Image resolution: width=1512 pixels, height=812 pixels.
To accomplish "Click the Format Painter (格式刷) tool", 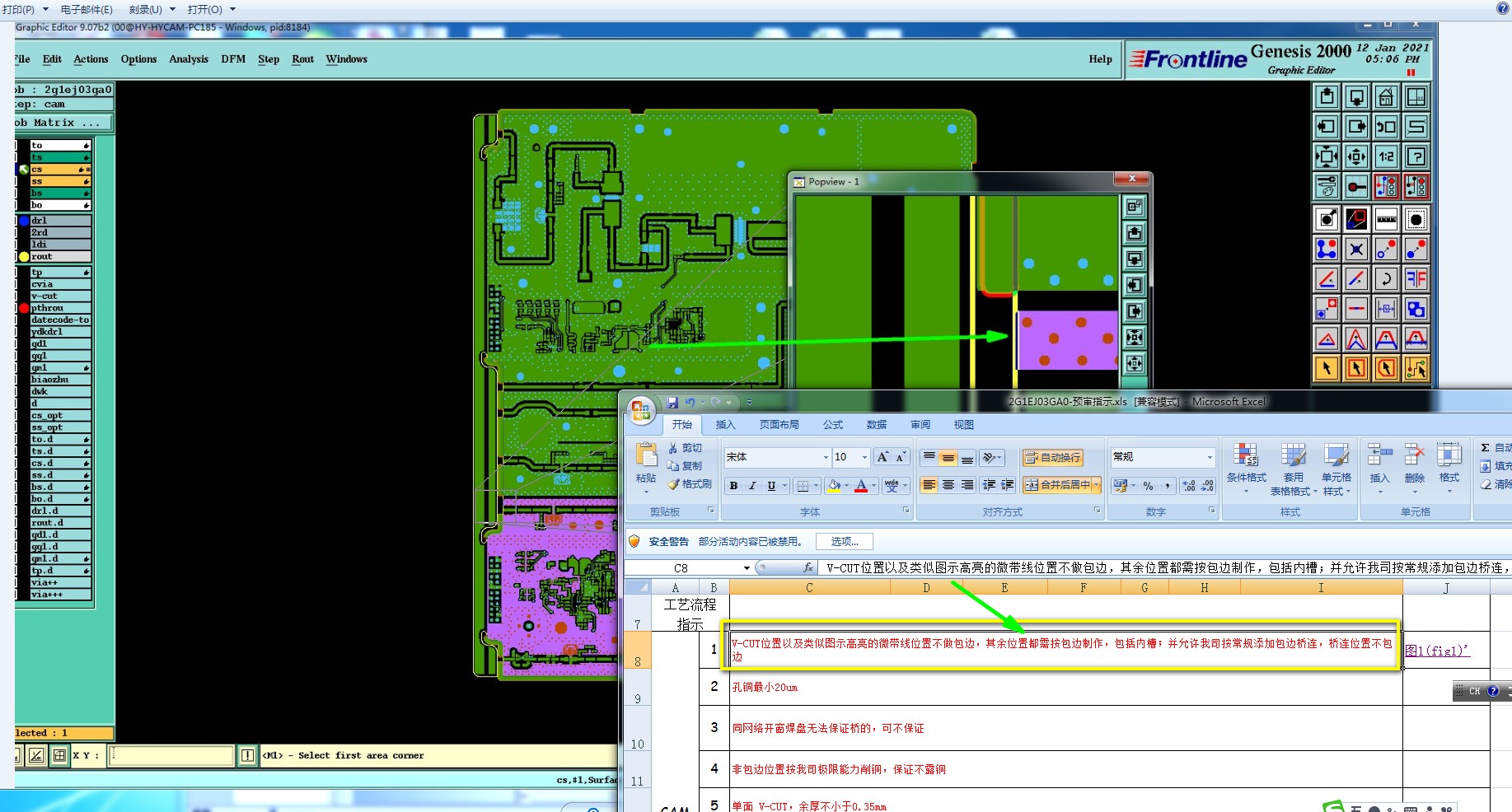I will [690, 484].
